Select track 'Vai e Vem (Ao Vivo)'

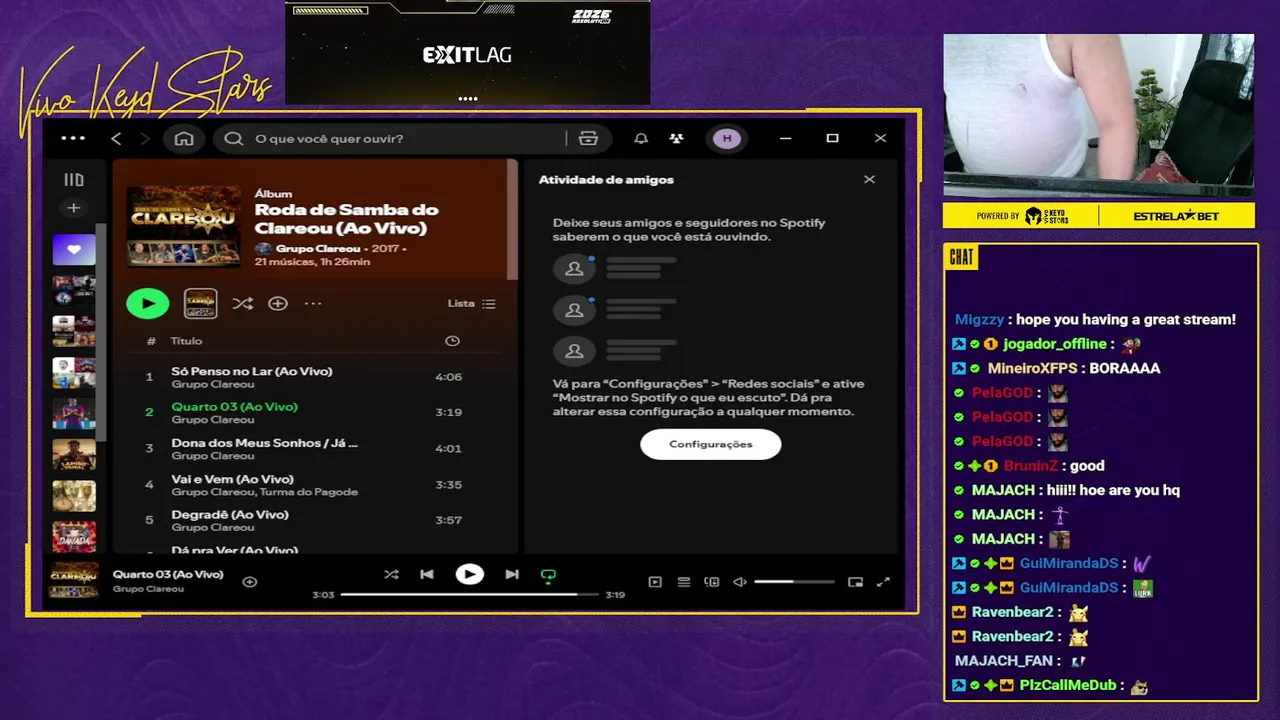232,479
